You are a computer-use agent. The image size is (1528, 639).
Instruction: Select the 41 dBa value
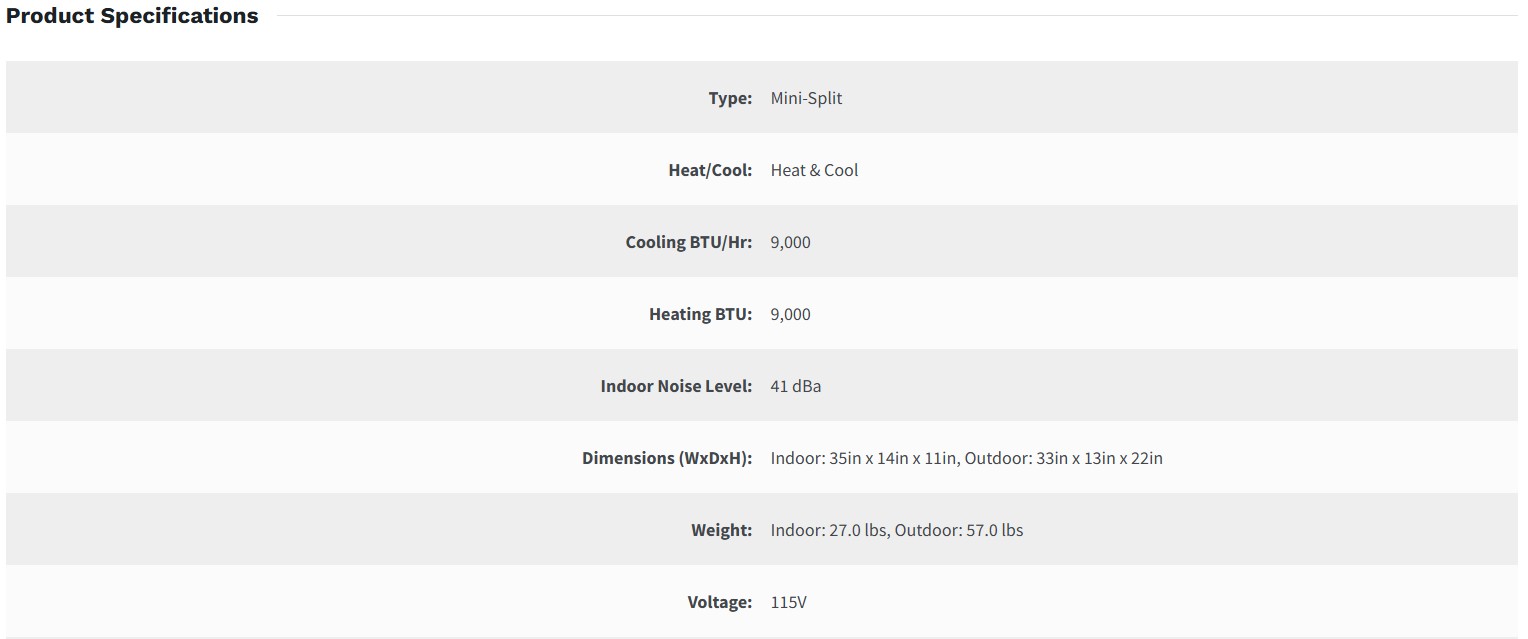point(796,386)
